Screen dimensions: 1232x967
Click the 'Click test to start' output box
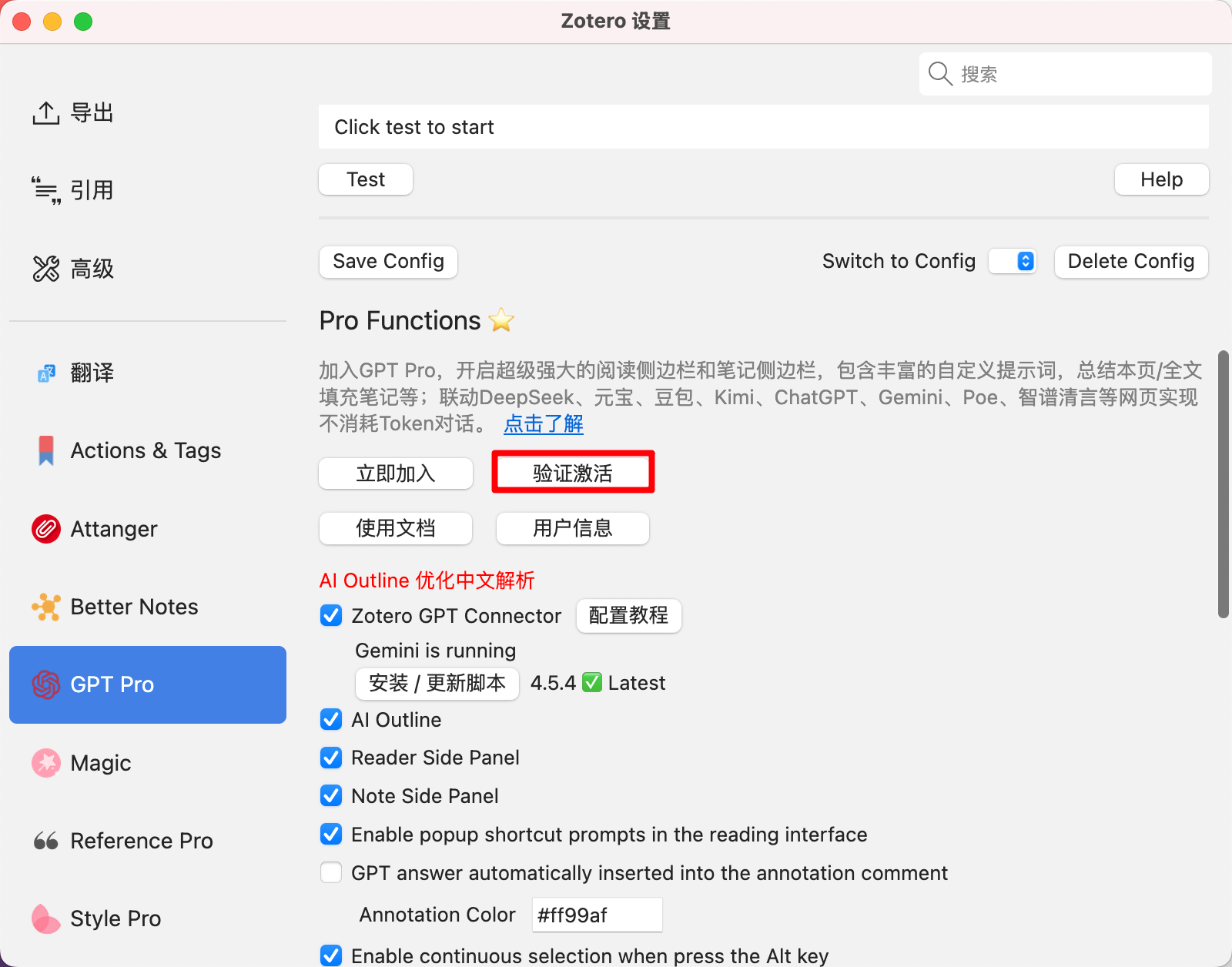pos(764,127)
